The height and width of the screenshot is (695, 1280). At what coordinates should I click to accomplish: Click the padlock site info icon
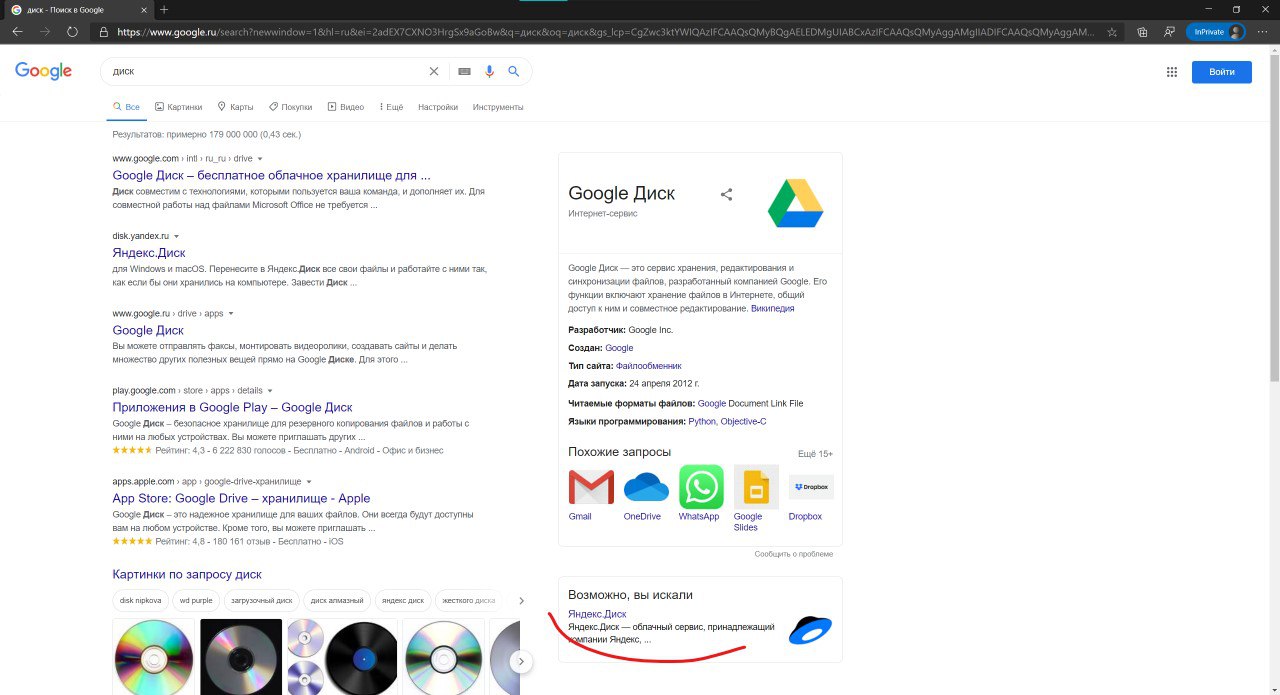(x=104, y=32)
